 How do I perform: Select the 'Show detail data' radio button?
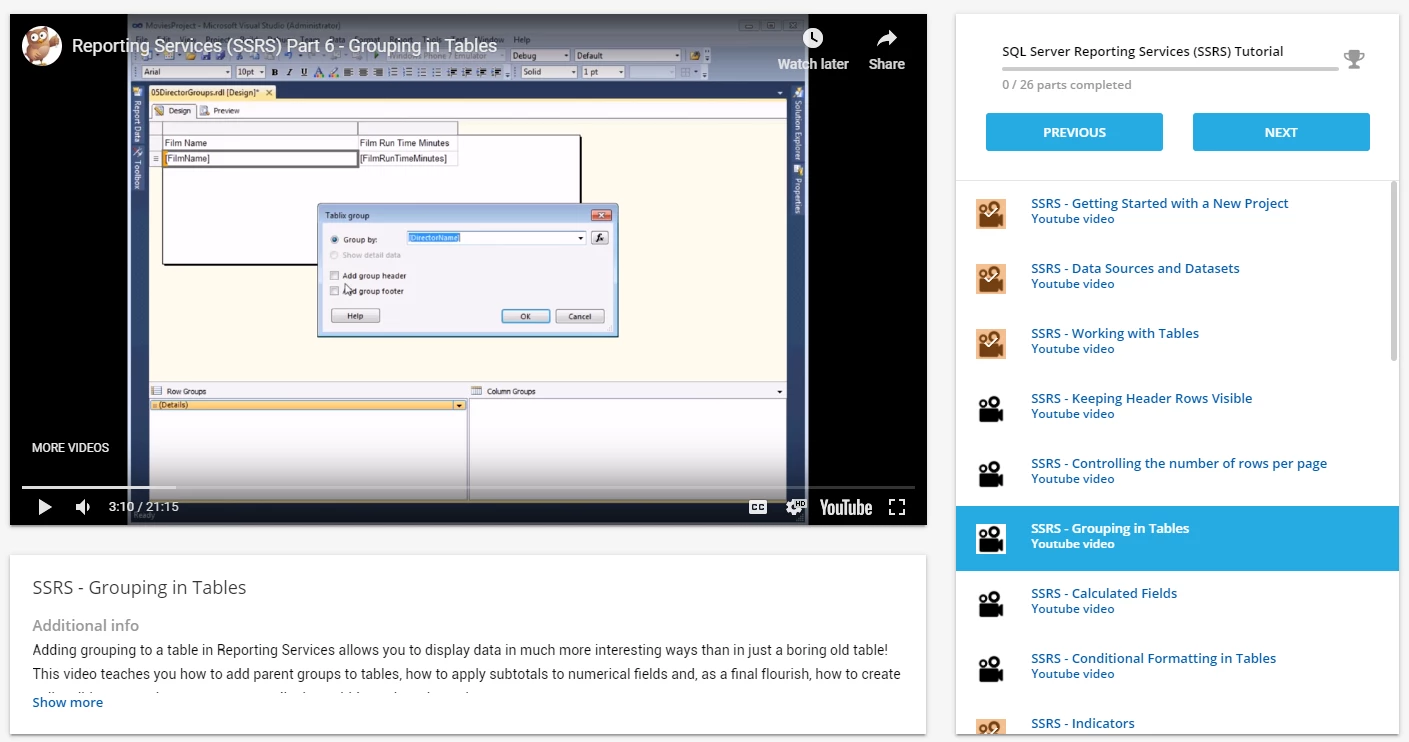[x=334, y=255]
